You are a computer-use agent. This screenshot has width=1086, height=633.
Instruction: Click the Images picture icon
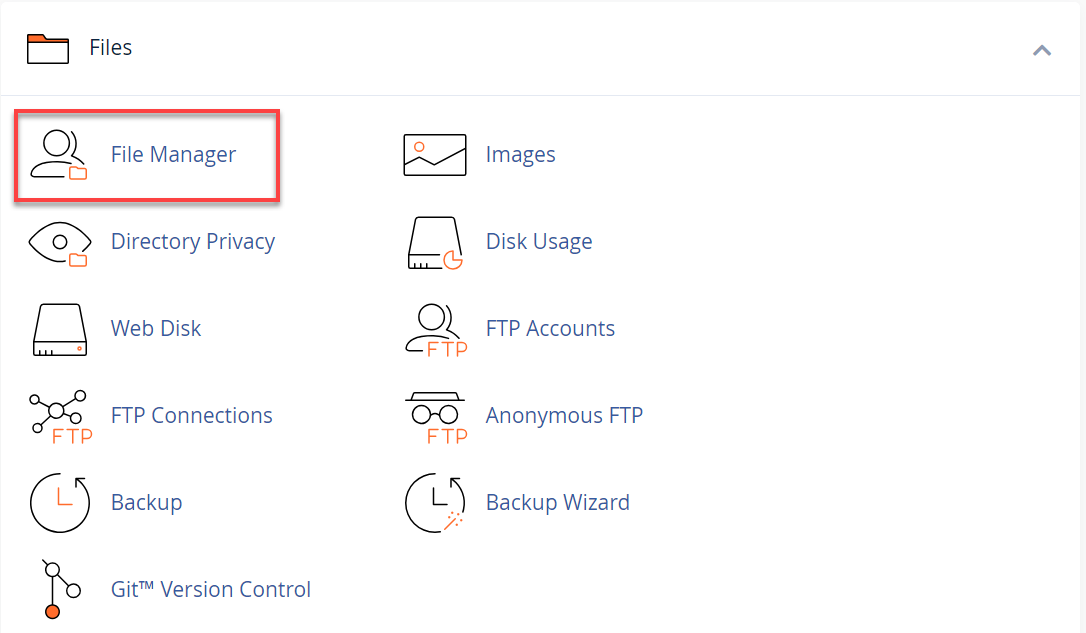(435, 155)
